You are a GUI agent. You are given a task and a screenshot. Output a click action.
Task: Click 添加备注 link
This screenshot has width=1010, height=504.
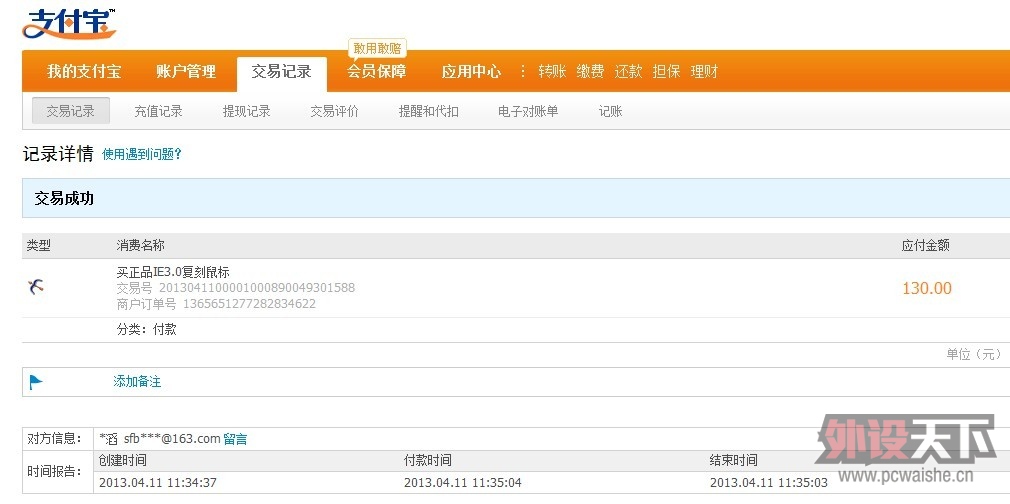(137, 381)
